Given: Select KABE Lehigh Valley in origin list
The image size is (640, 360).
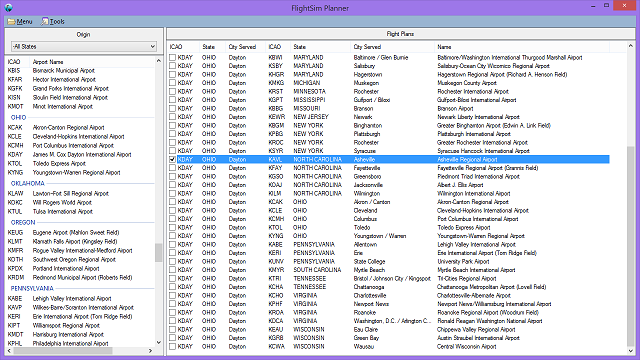Looking at the screenshot, I should pyautogui.click(x=80, y=298).
